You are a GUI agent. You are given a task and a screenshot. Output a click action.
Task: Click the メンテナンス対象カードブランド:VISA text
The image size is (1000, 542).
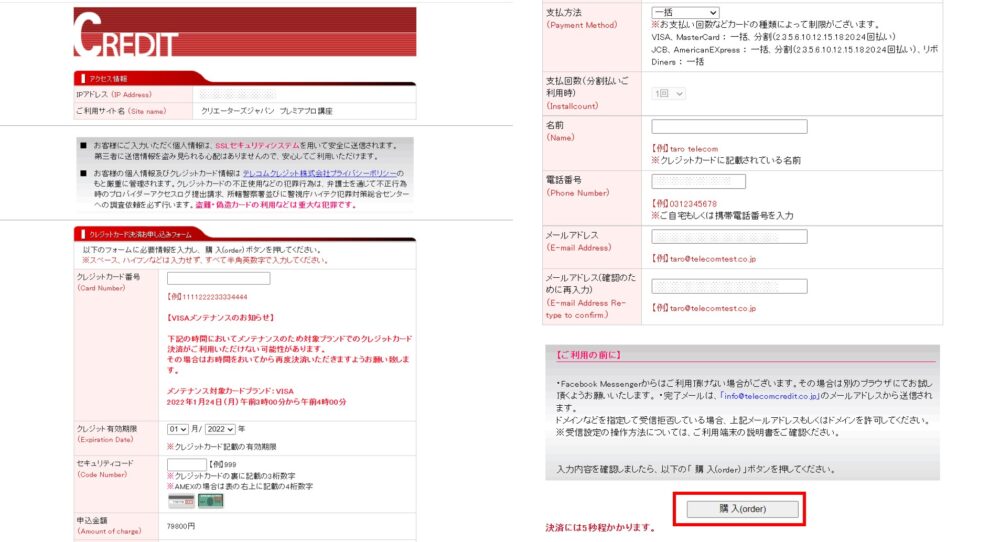pyautogui.click(x=230, y=391)
